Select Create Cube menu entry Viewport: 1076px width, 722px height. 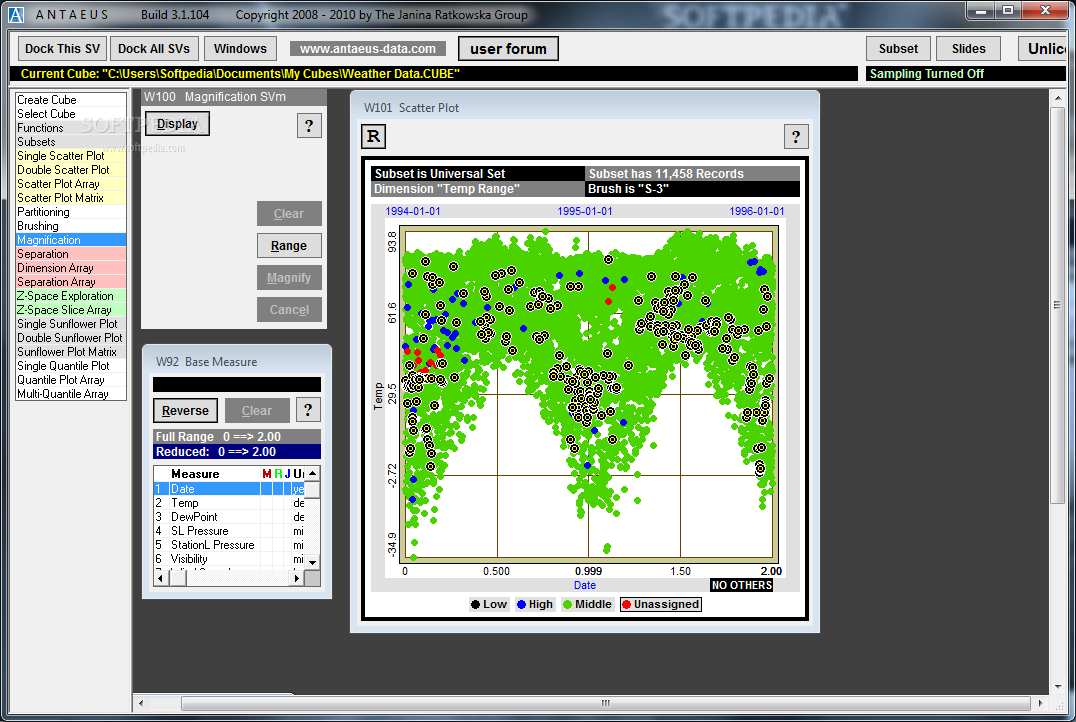(71, 100)
